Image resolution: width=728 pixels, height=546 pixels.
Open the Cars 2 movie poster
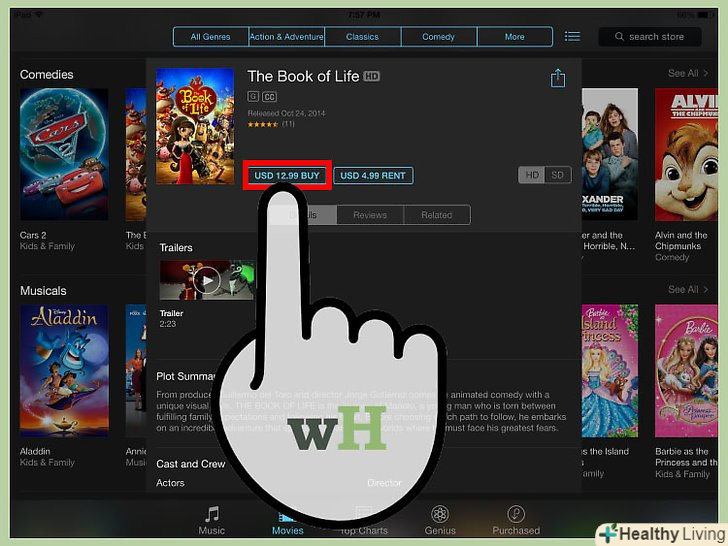coord(64,154)
